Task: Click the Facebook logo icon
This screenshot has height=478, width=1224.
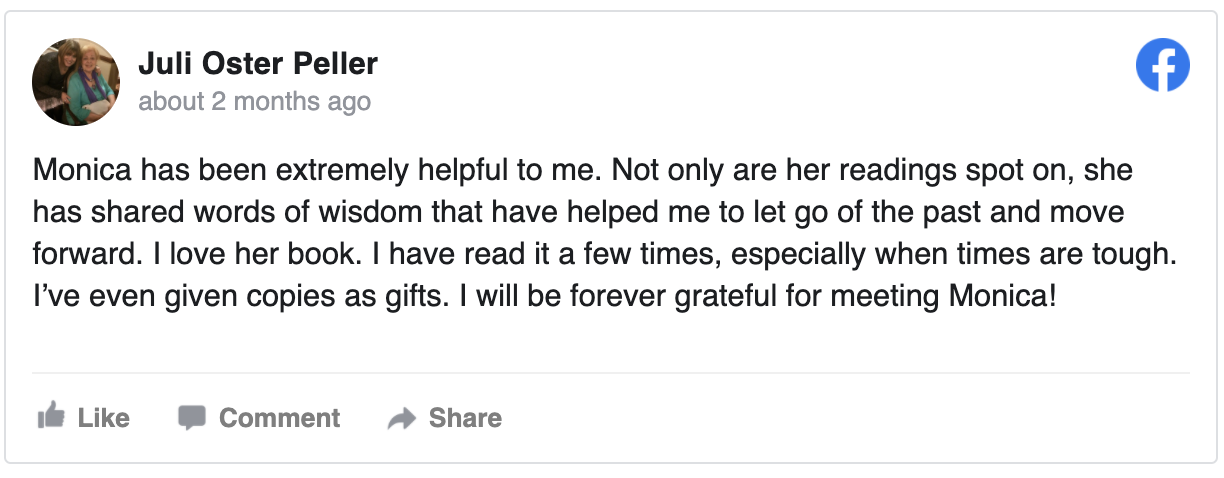Action: [1163, 65]
